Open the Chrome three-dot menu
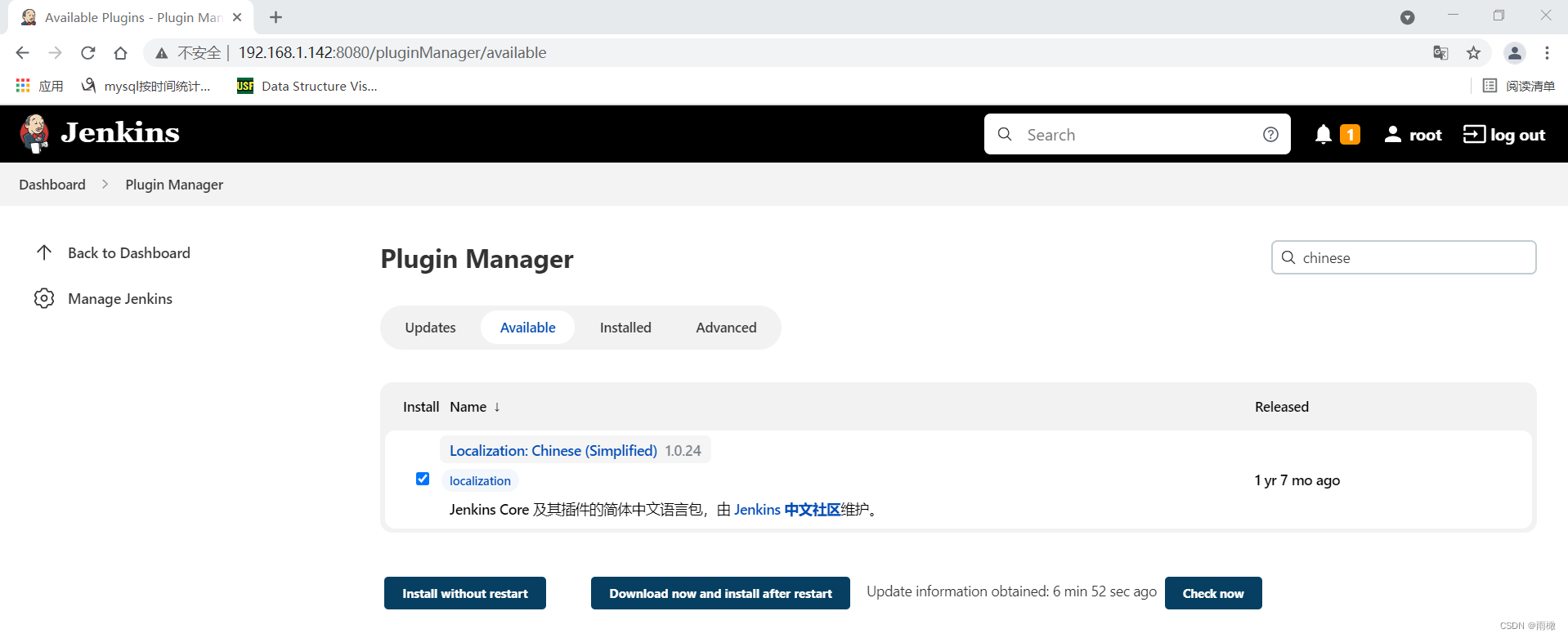This screenshot has width=1568, height=638. (1547, 52)
